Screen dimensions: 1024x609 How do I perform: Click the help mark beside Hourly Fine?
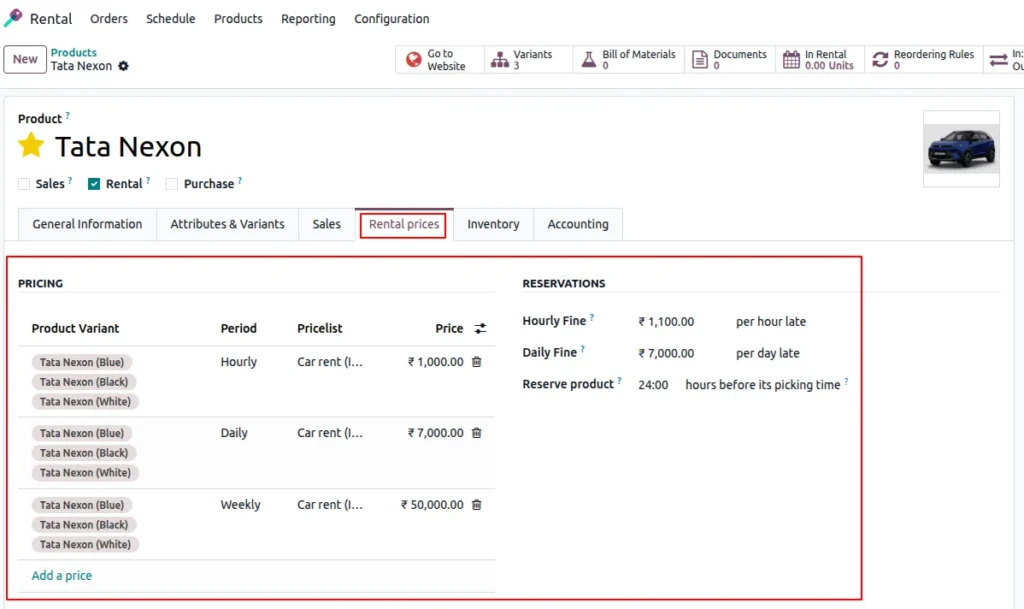pos(592,317)
